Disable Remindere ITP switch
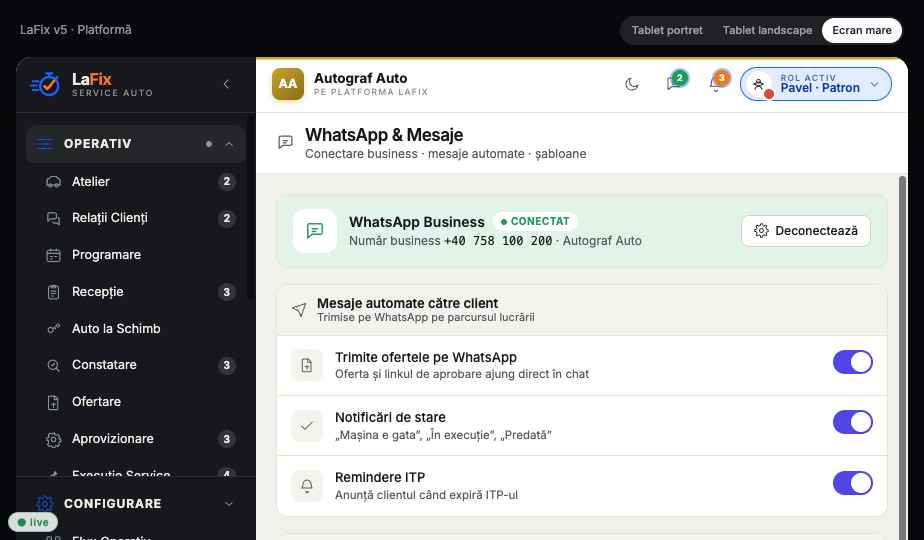This screenshot has height=540, width=924. click(x=853, y=483)
